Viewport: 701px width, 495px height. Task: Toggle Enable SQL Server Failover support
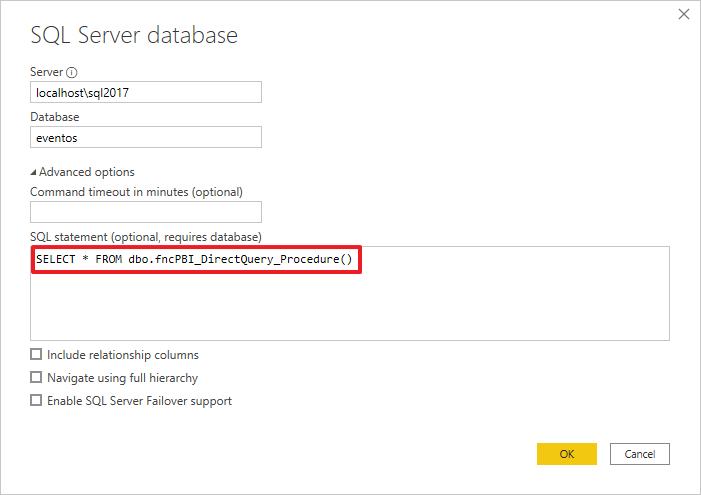pos(36,400)
